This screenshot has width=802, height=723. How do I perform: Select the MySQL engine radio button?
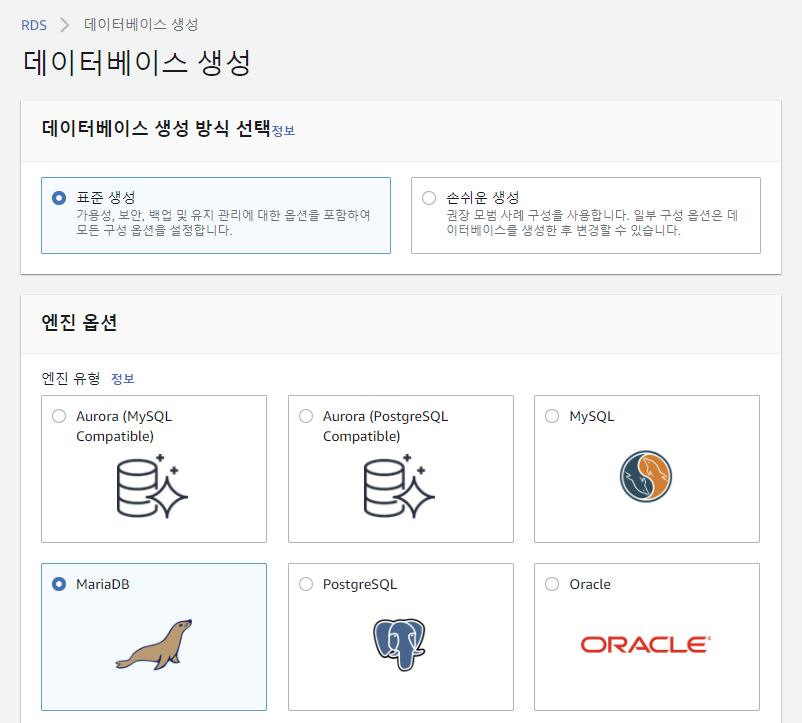pyautogui.click(x=552, y=416)
